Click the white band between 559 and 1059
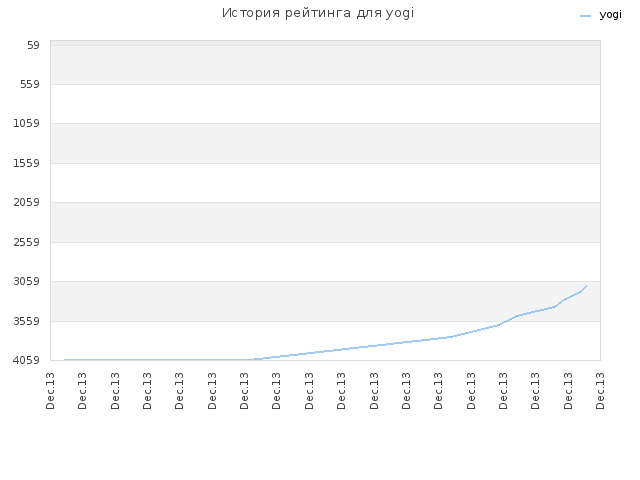The image size is (640, 480). coord(325,104)
